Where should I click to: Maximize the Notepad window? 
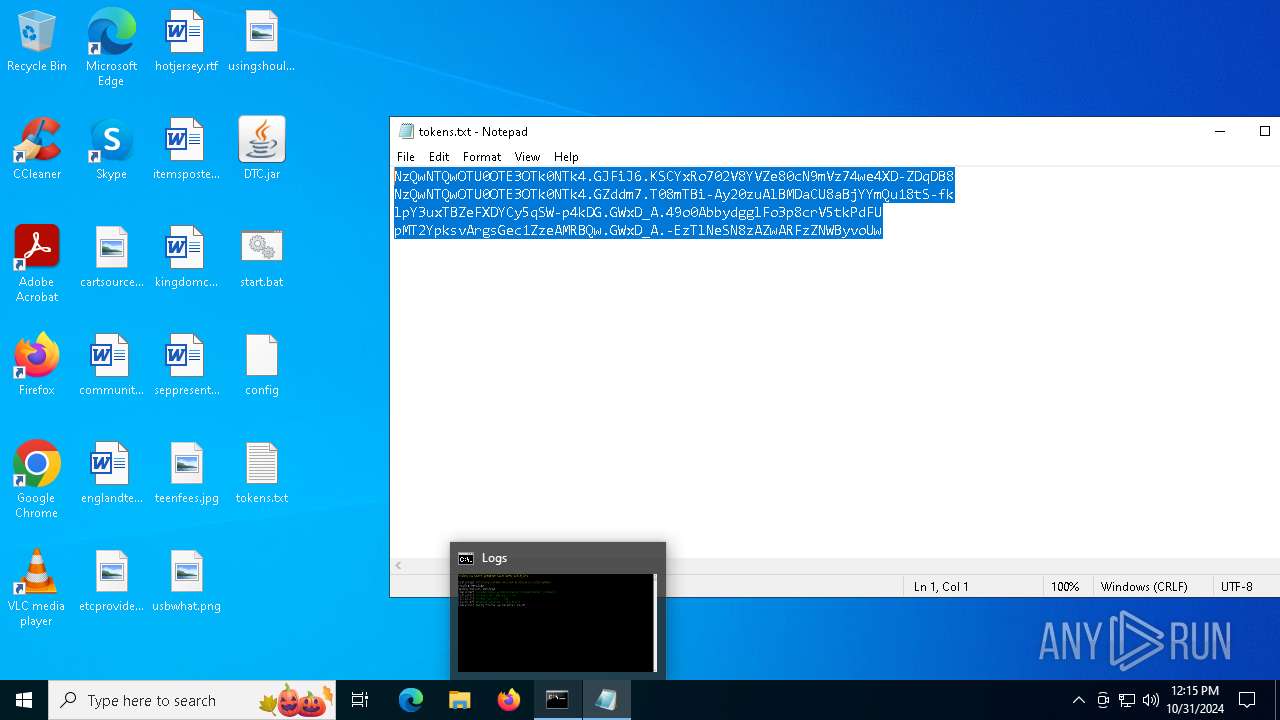1264,131
